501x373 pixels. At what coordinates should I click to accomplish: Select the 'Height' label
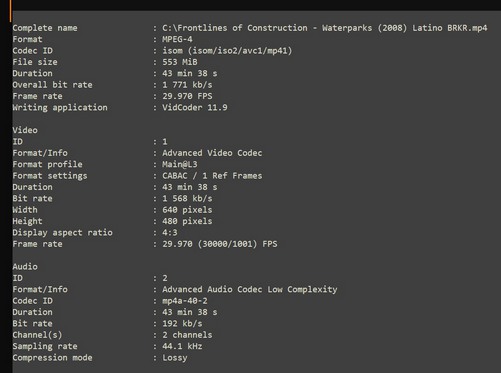[27, 221]
